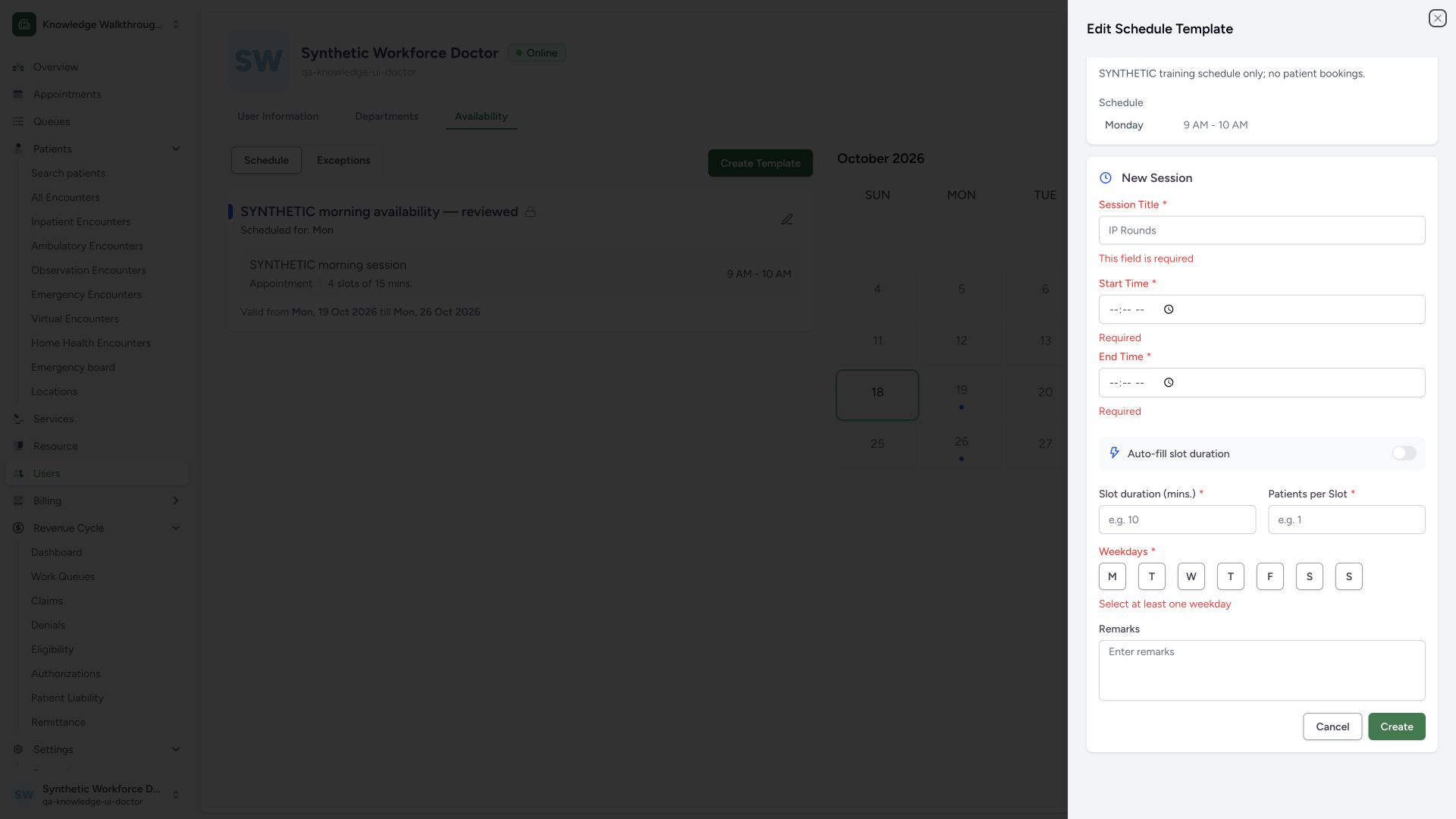Click the Knowledge Walkthrough organization logo
This screenshot has height=819, width=1456.
pos(24,24)
